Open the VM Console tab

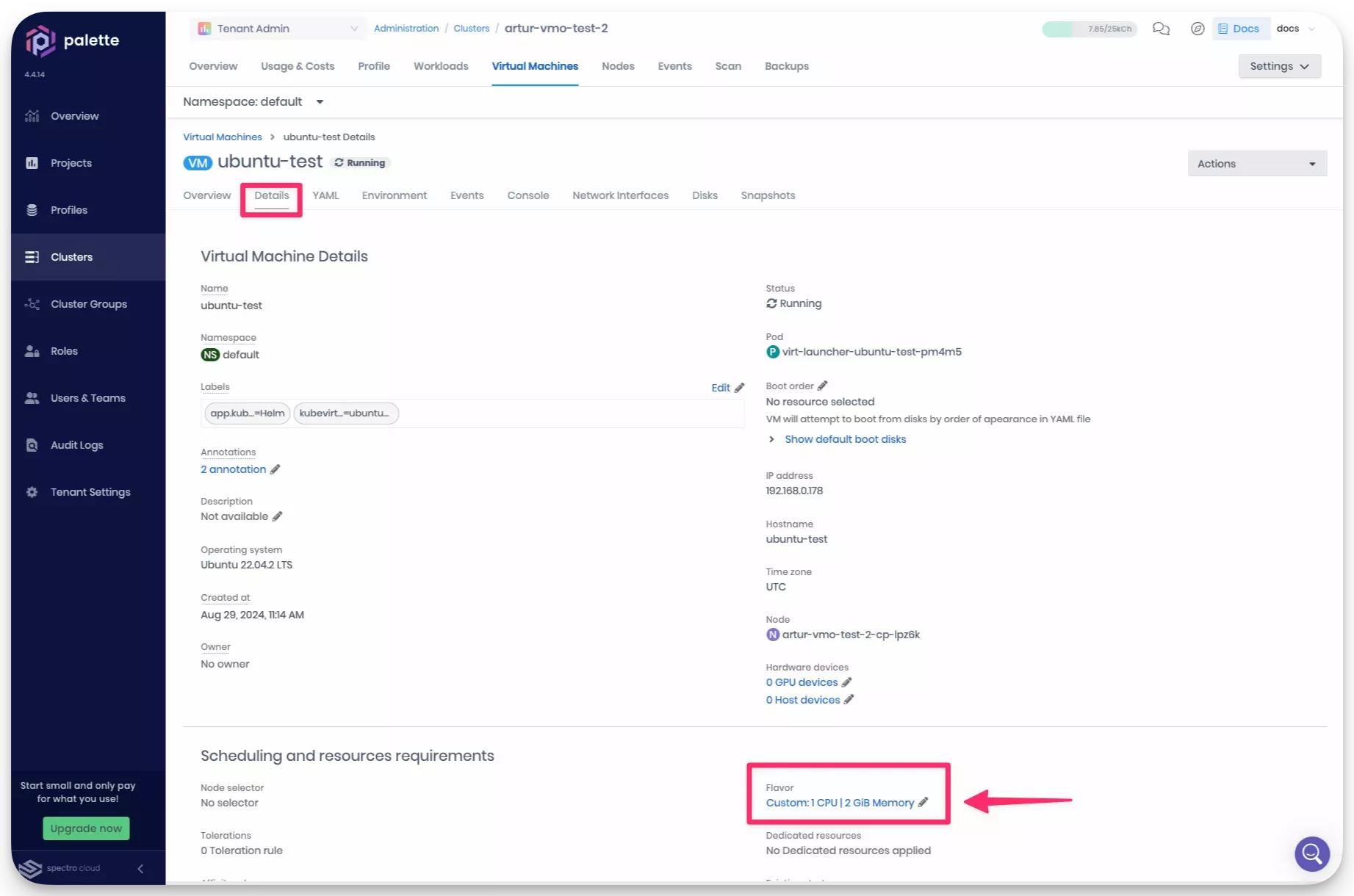pos(527,195)
